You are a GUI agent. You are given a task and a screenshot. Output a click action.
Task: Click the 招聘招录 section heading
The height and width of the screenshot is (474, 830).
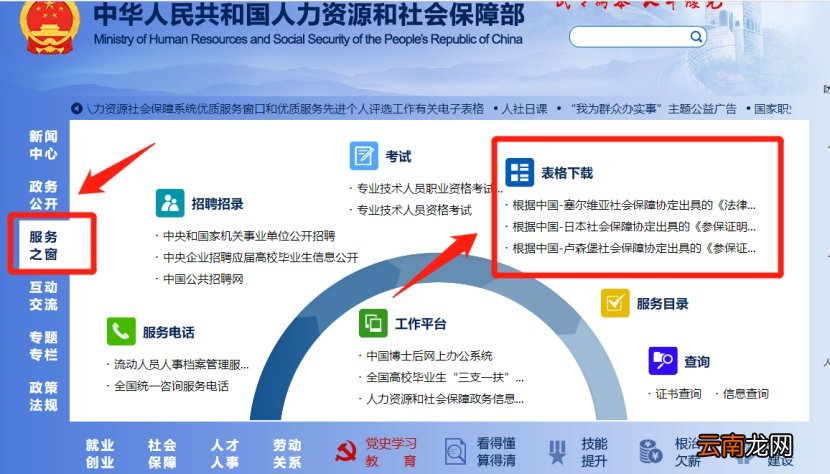(217, 204)
